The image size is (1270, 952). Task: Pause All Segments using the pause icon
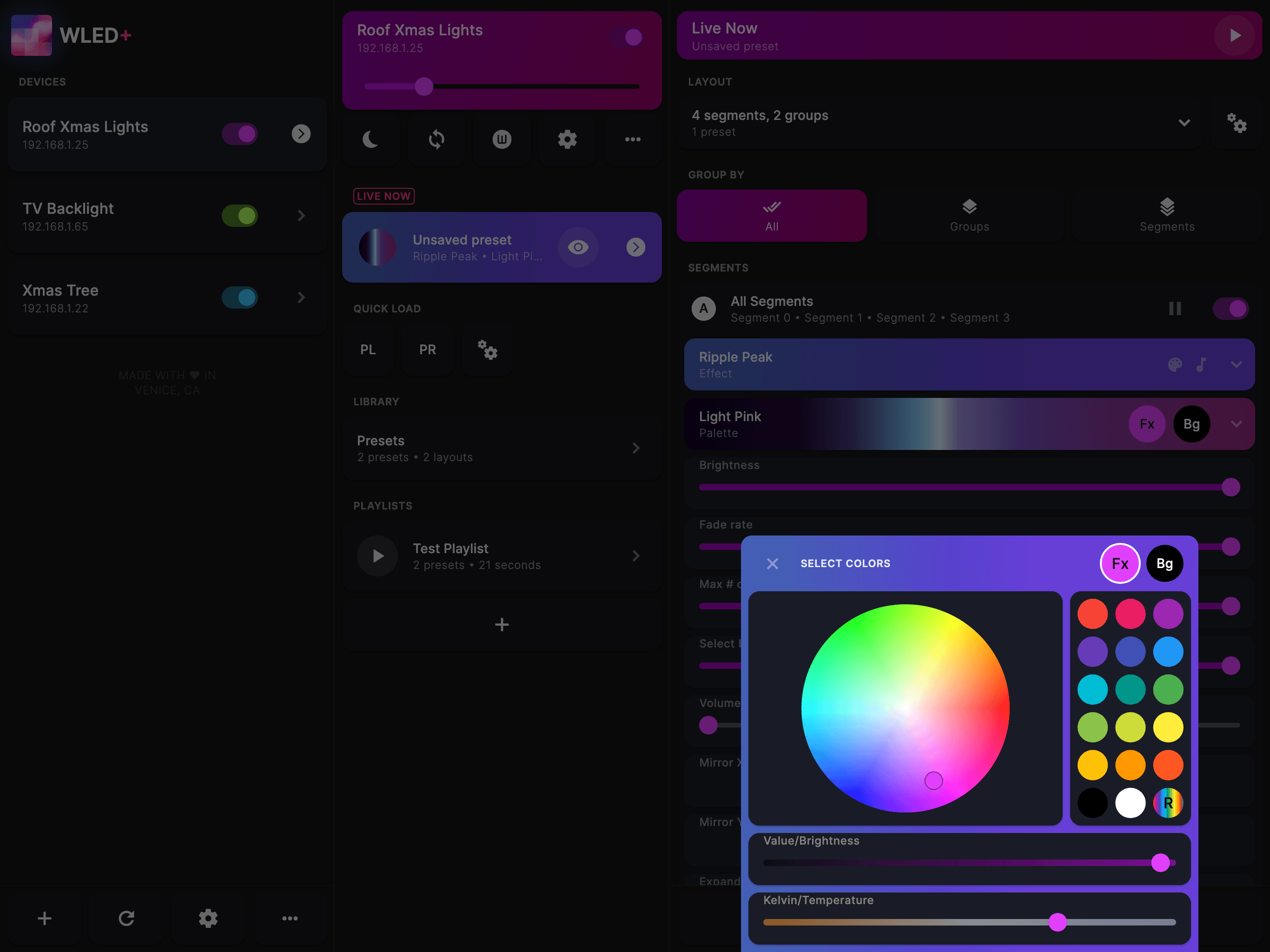tap(1175, 308)
